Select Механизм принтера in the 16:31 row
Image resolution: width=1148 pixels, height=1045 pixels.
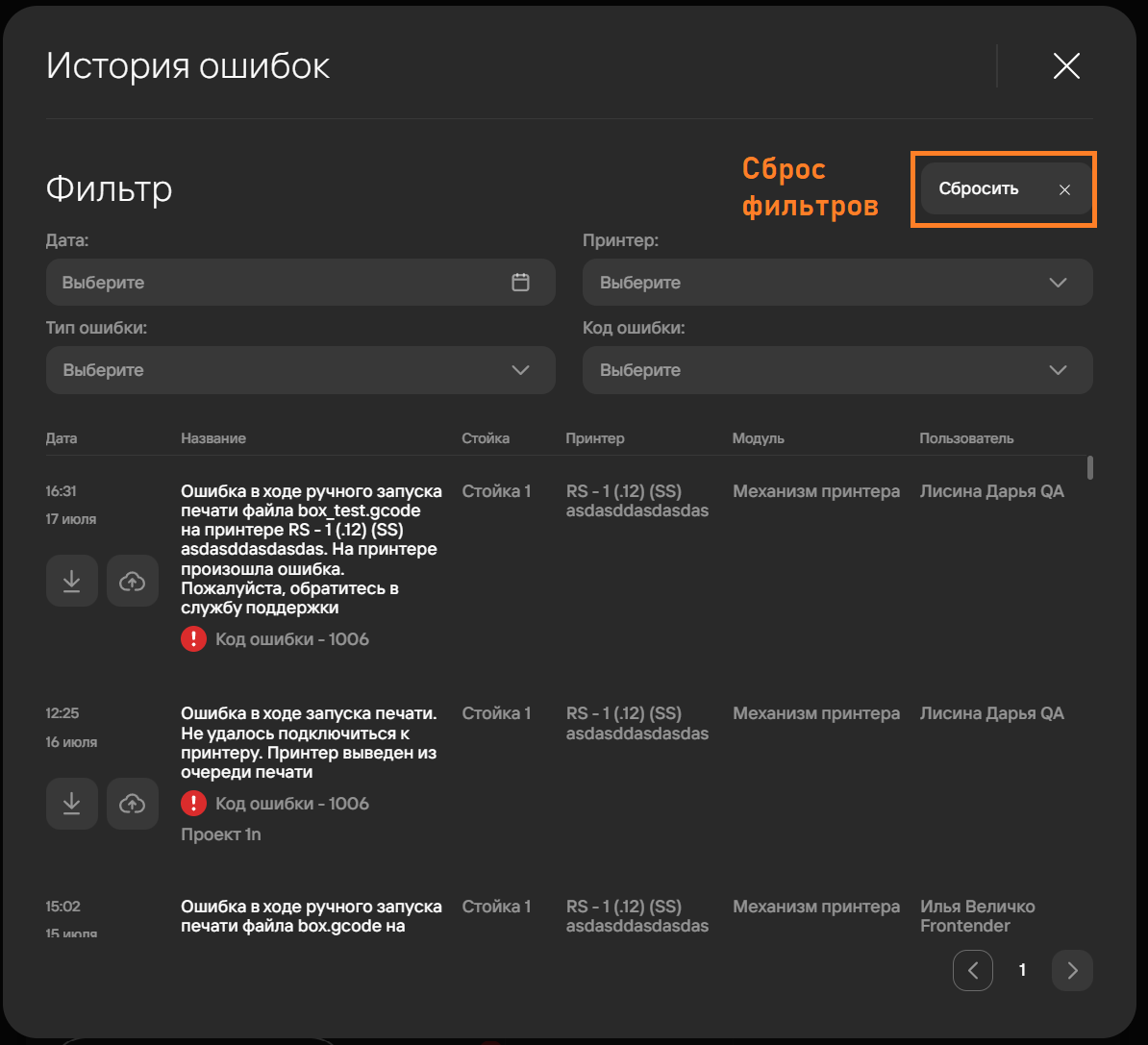point(816,491)
